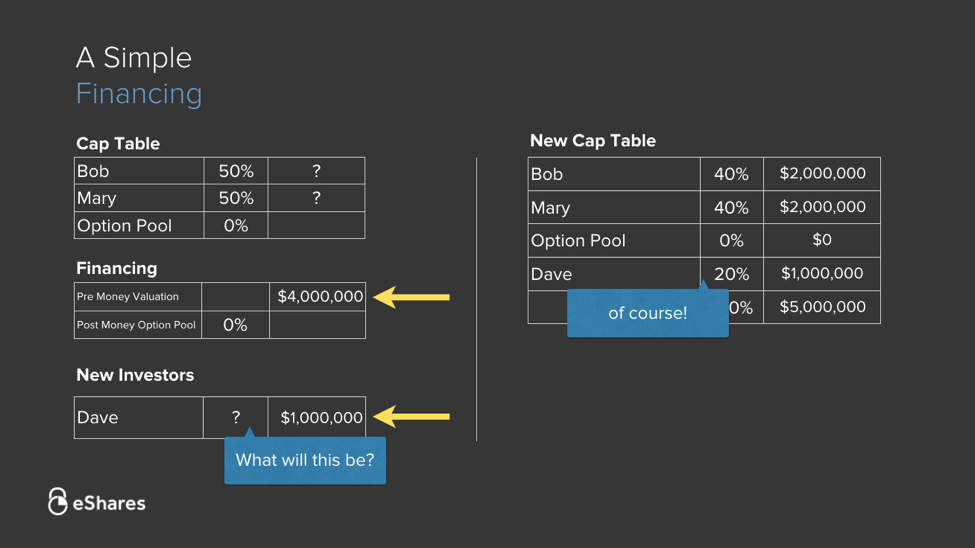This screenshot has height=548, width=975.
Task: Click Bob's question mark value cell
Action: 316,171
